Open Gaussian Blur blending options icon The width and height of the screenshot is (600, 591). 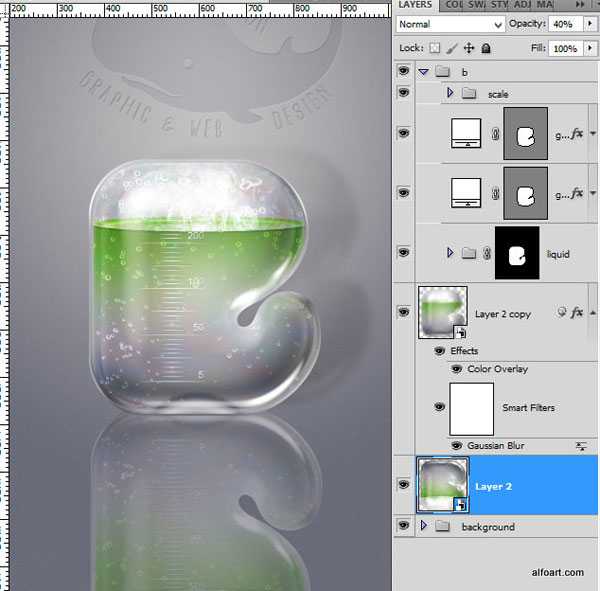pyautogui.click(x=581, y=446)
